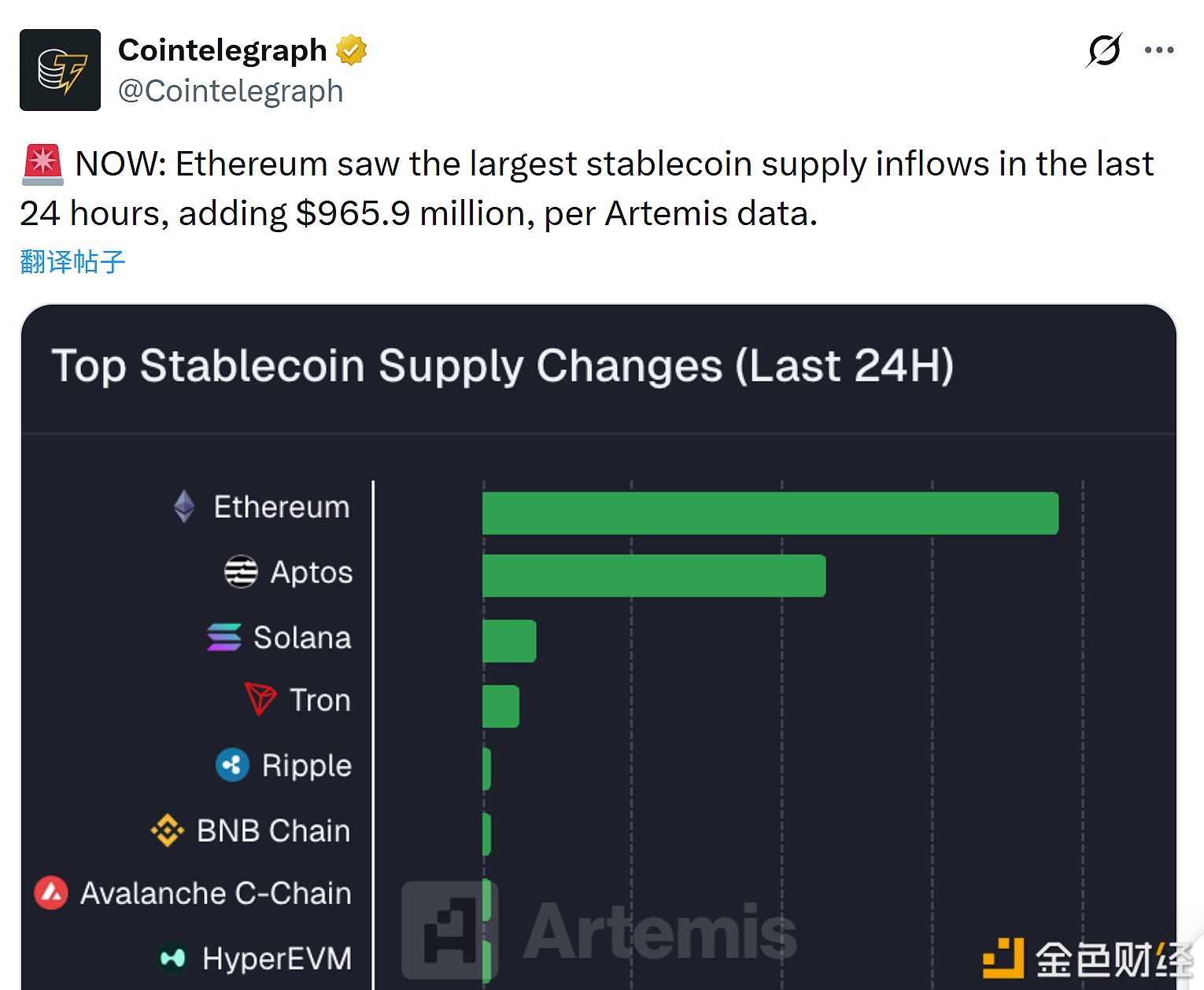Screen dimensions: 1204x990
Task: Click the Ethereum diamond logo icon
Action: [184, 507]
